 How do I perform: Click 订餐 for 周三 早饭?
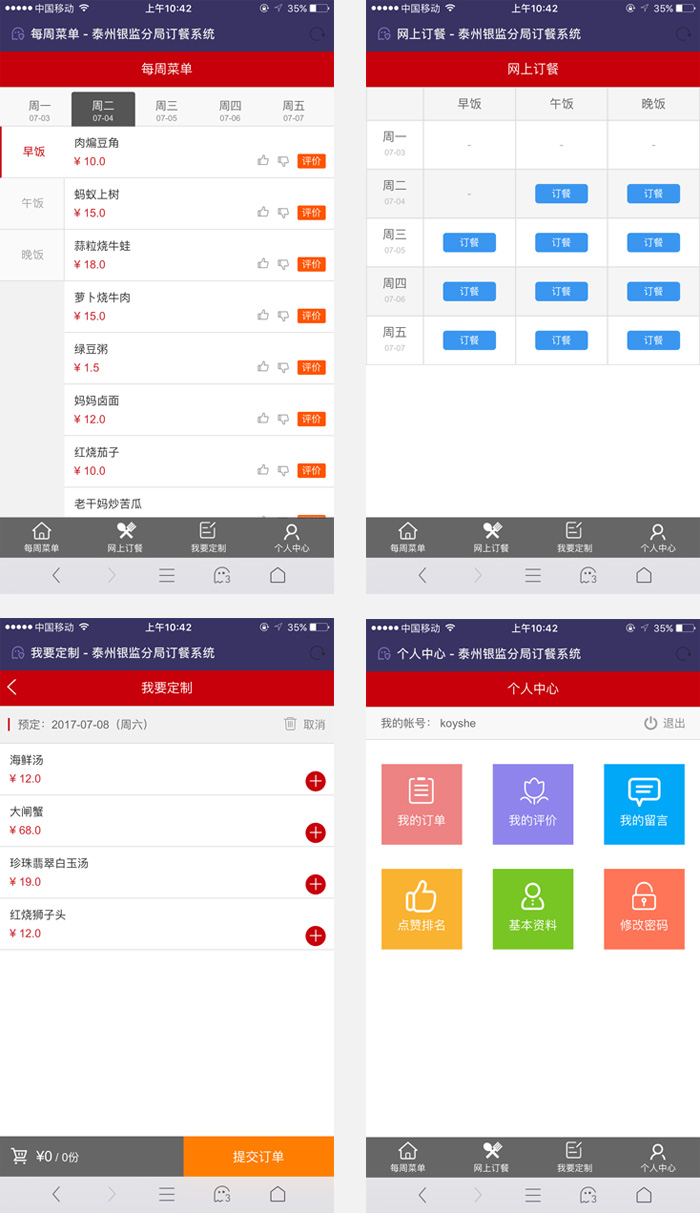click(469, 243)
